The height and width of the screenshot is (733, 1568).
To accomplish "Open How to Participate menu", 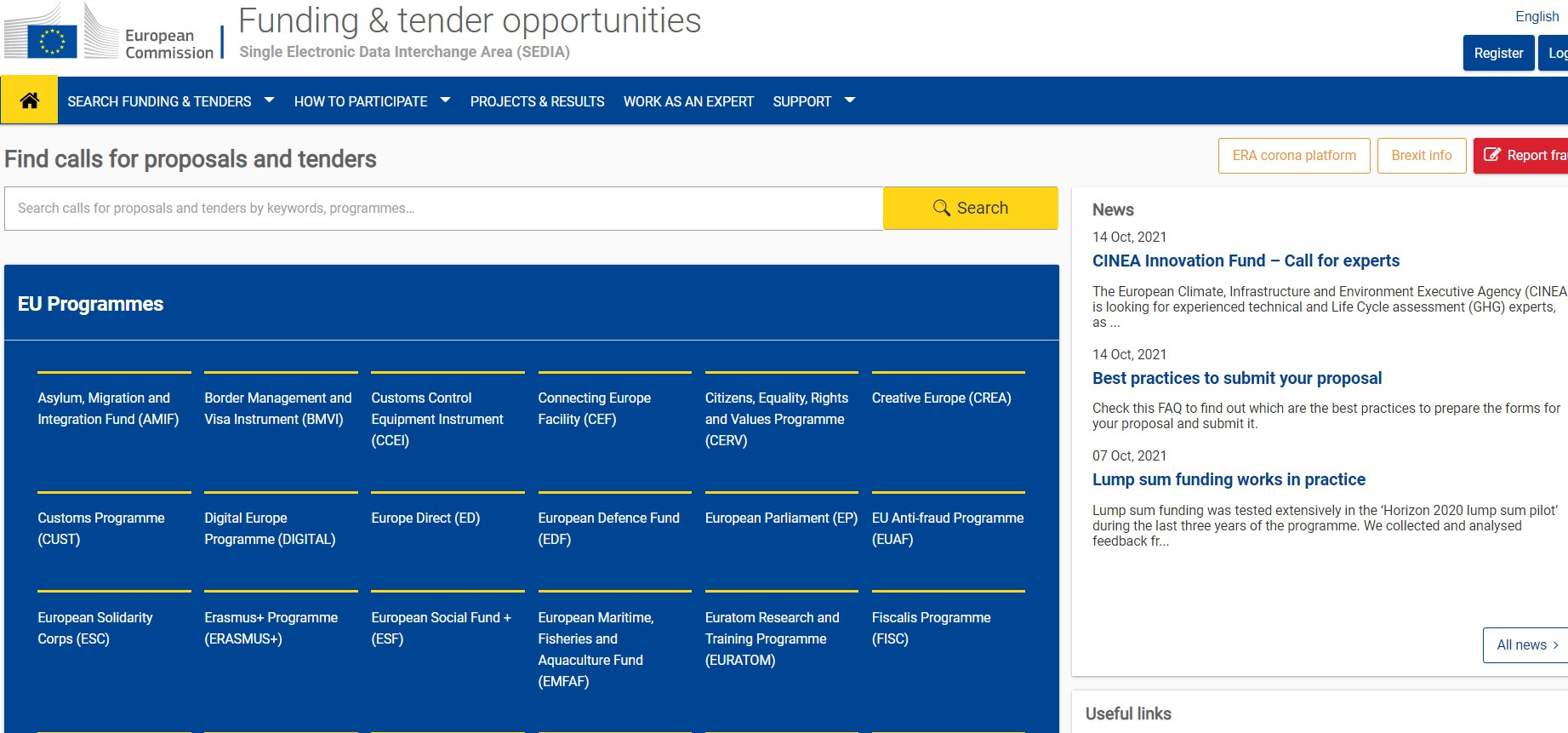I will (x=361, y=101).
